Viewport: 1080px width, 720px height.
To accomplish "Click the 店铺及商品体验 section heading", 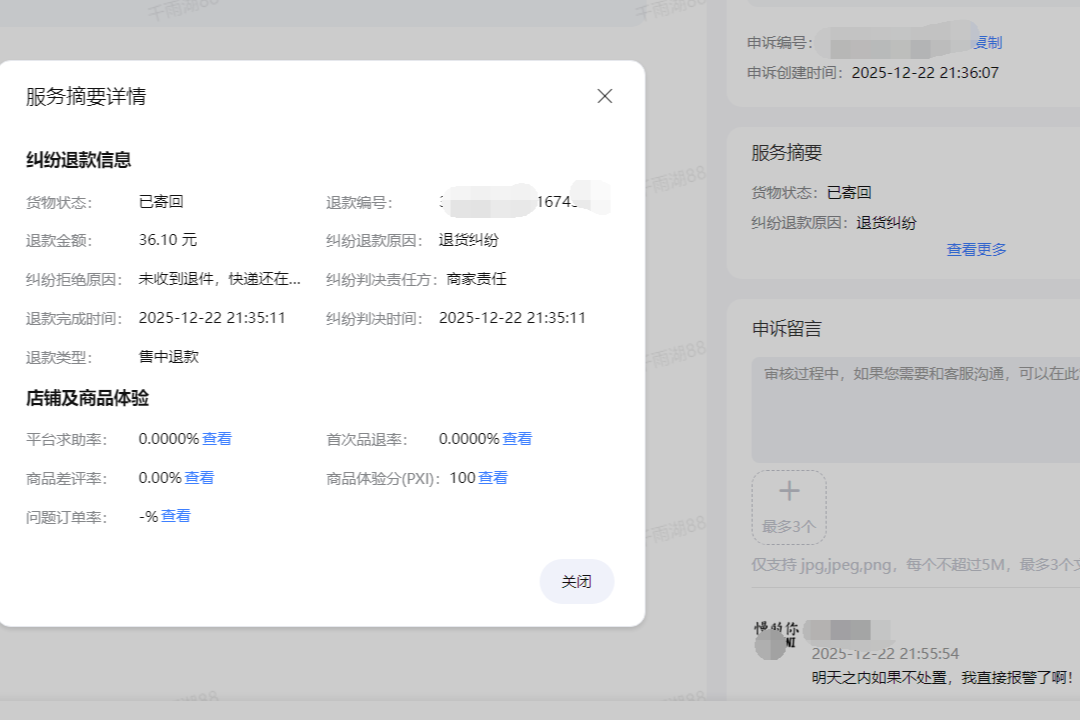I will tap(88, 398).
